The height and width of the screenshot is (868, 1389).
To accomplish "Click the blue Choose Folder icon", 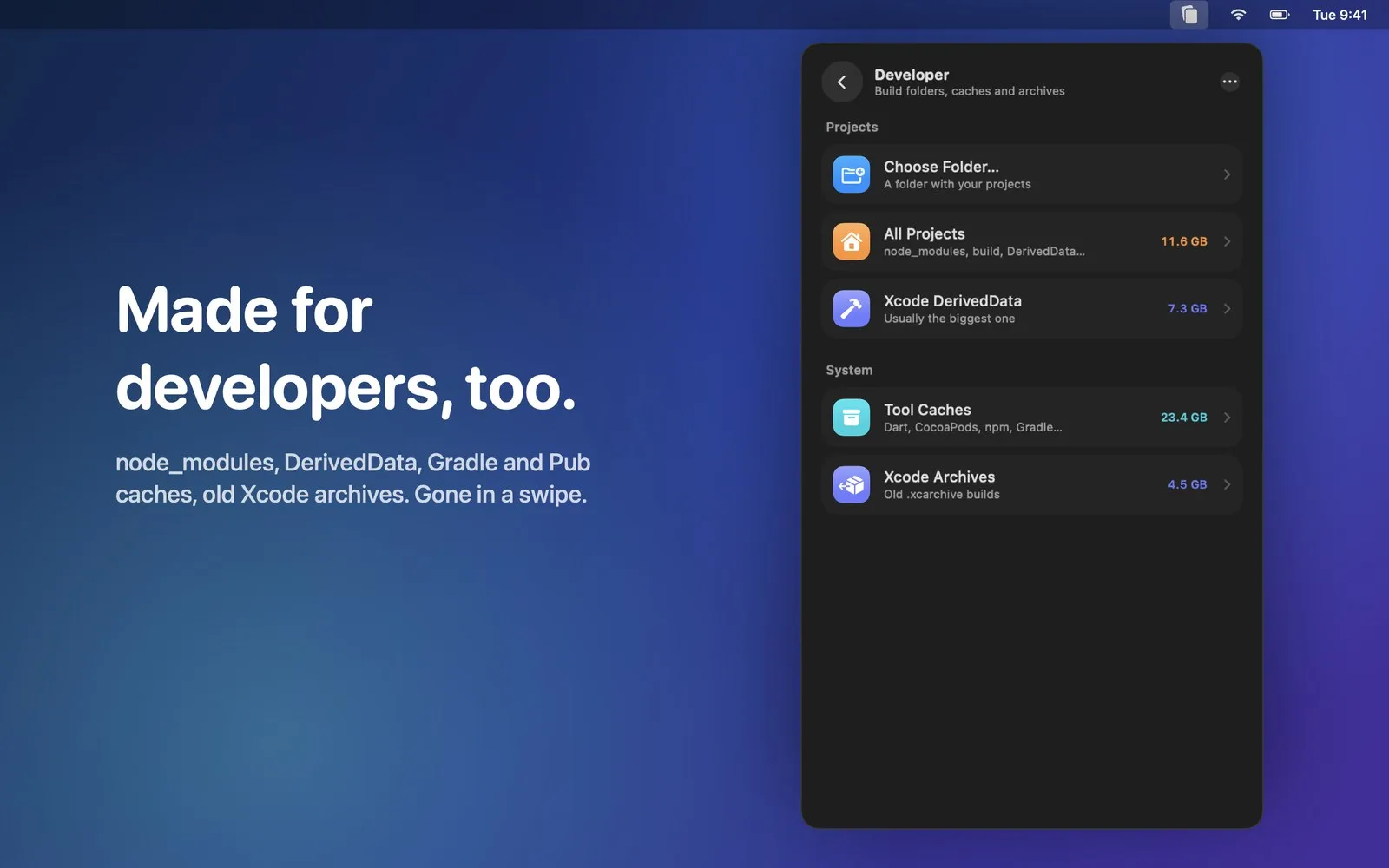I will [851, 174].
